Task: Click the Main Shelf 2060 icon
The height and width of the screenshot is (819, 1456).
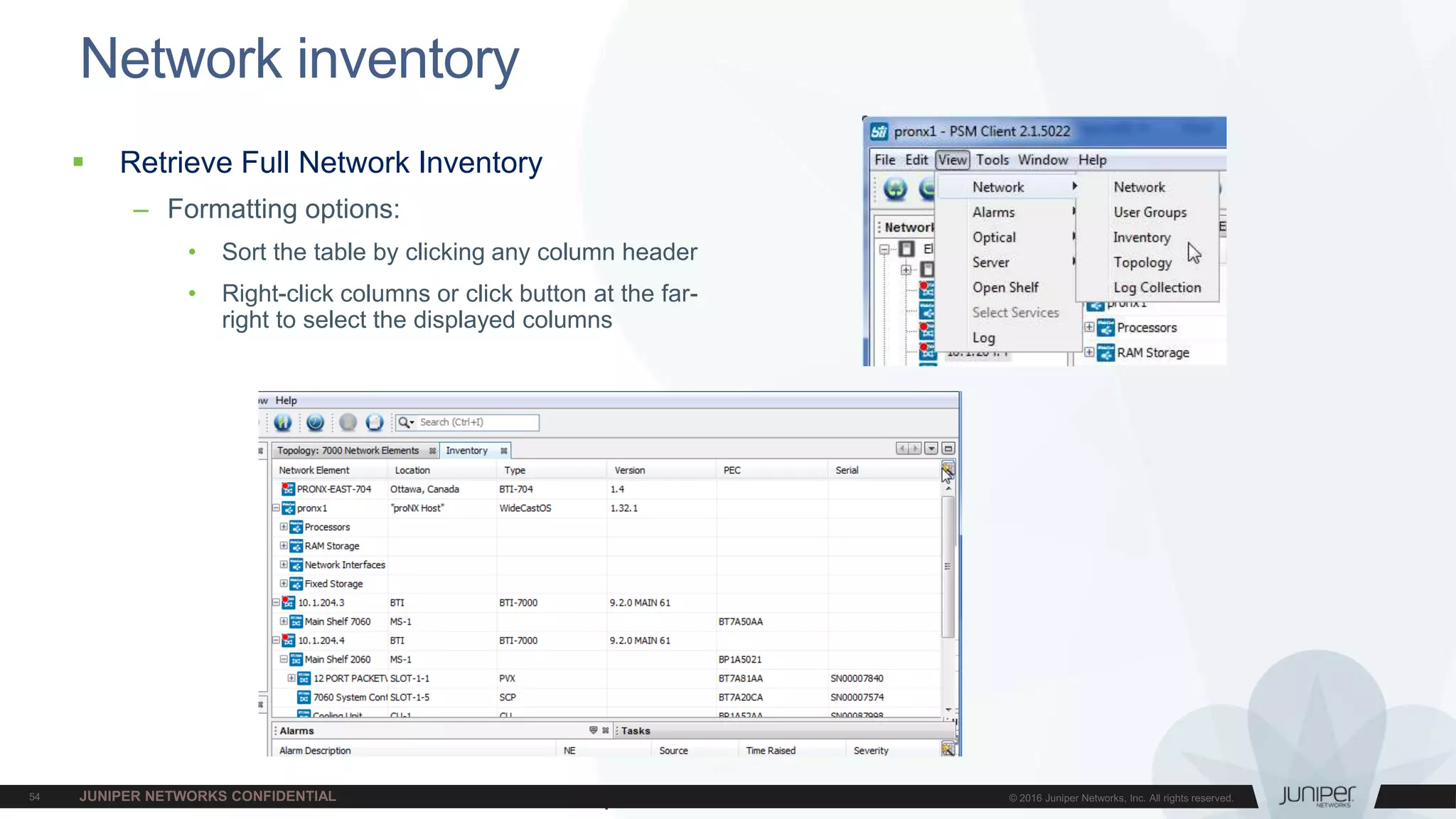Action: tap(296, 660)
